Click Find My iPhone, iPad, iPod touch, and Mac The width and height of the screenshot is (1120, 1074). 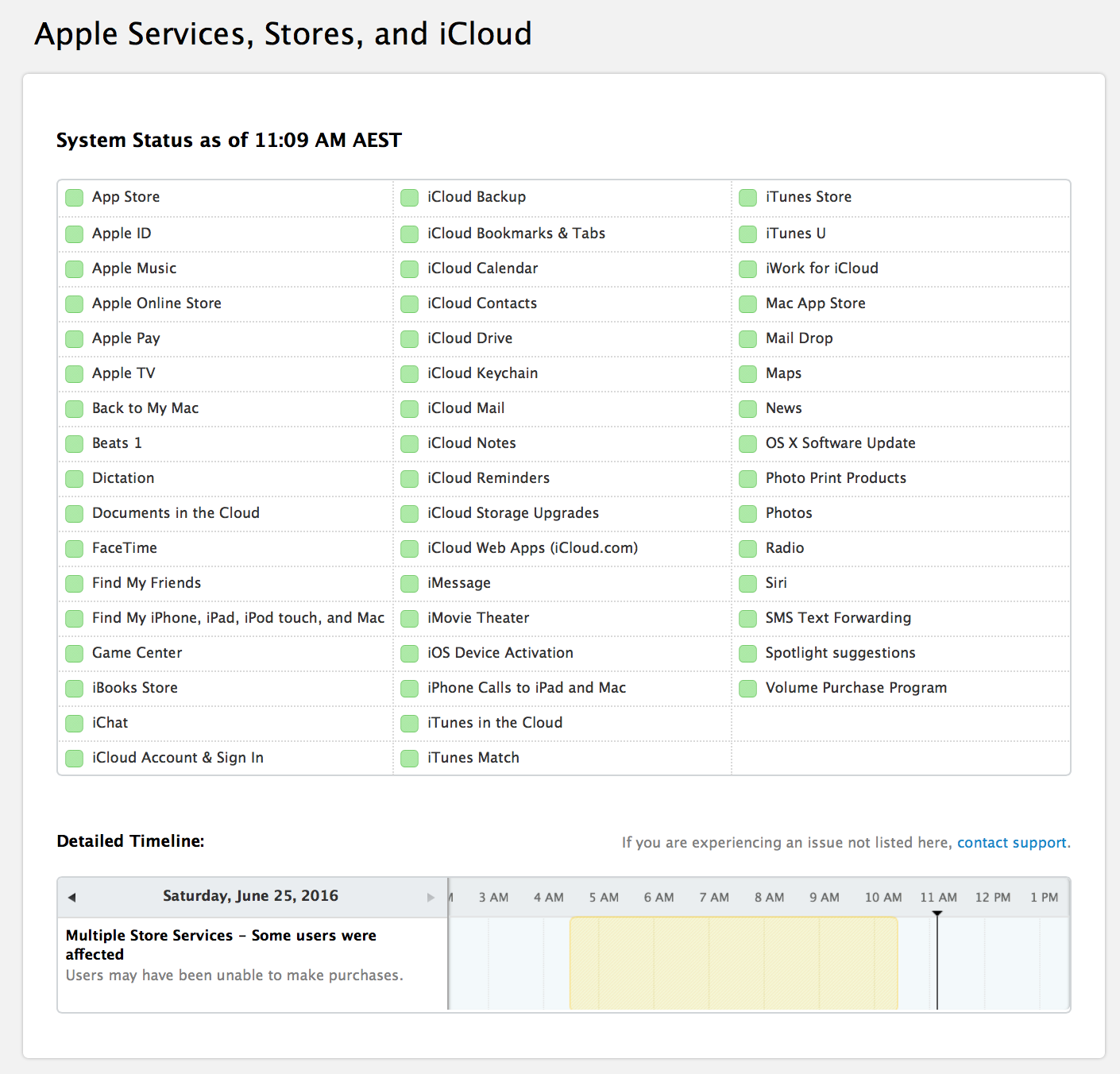(x=238, y=618)
